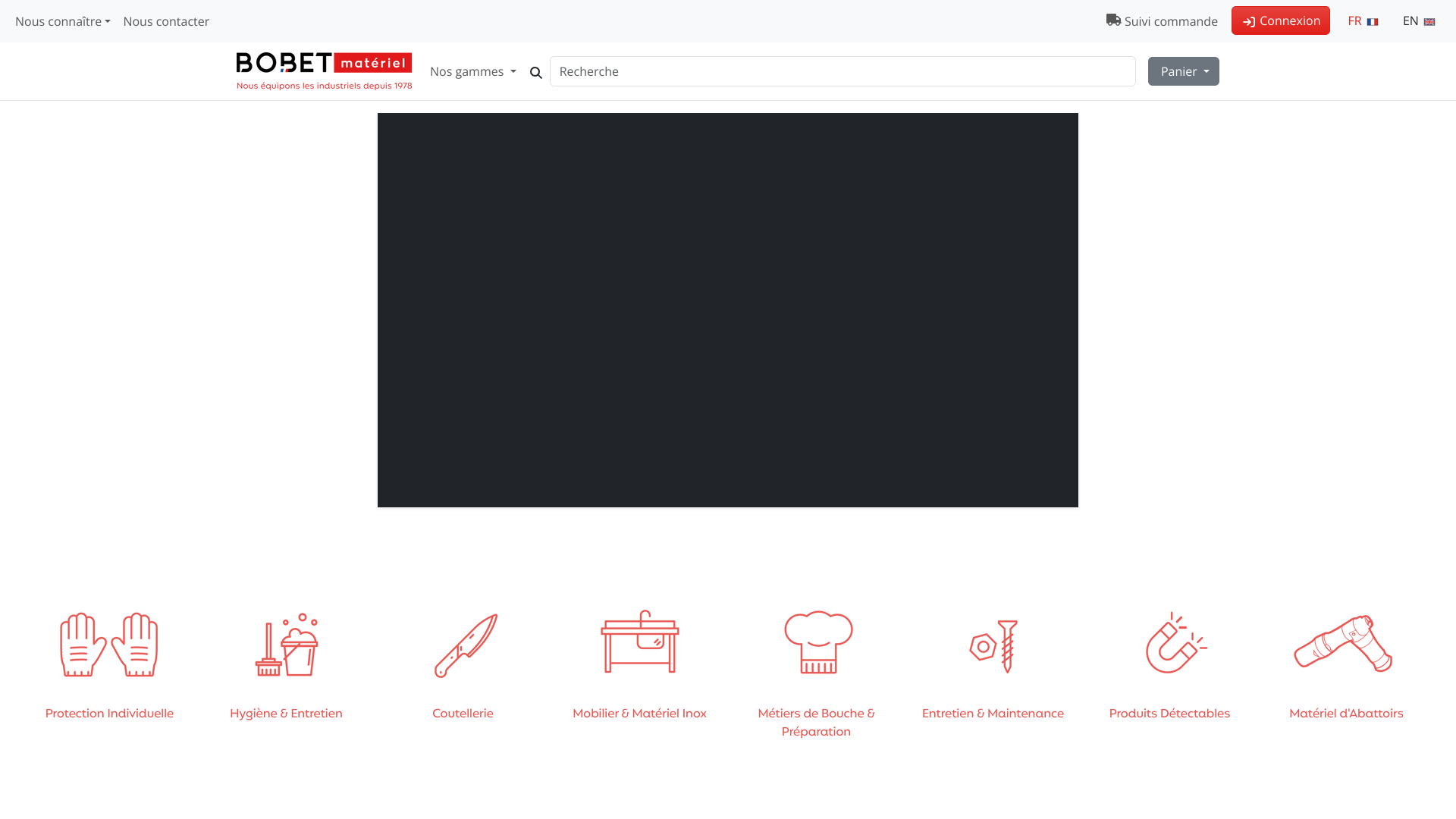Open Mobilier & Matériel Inox text link
1456x819 pixels.
(x=639, y=714)
